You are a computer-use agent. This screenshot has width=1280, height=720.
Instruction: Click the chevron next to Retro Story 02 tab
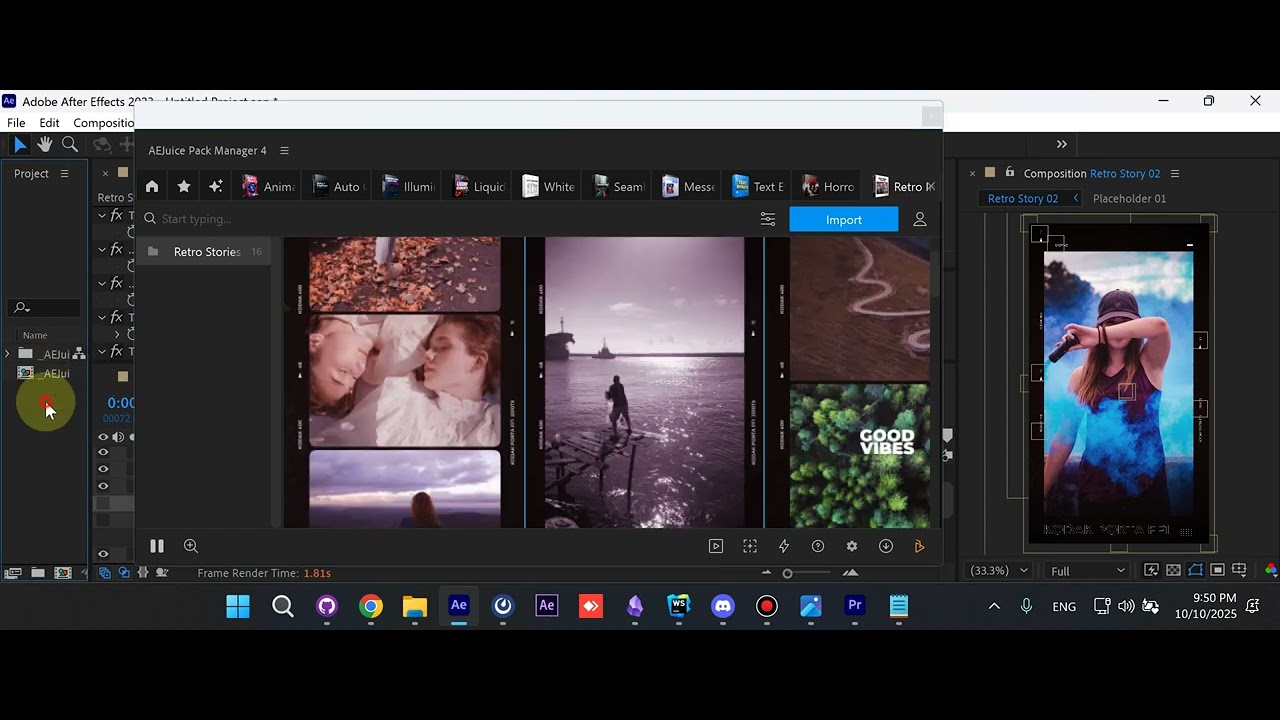click(x=1076, y=199)
